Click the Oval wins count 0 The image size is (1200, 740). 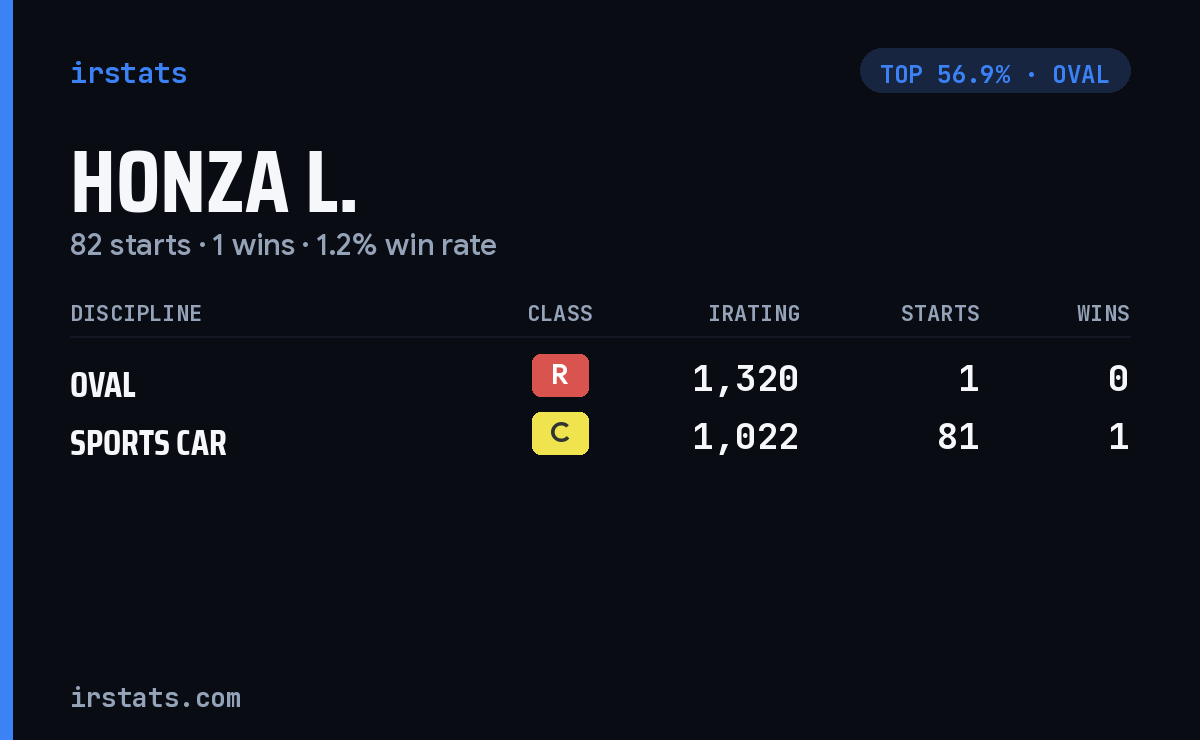(x=1119, y=379)
